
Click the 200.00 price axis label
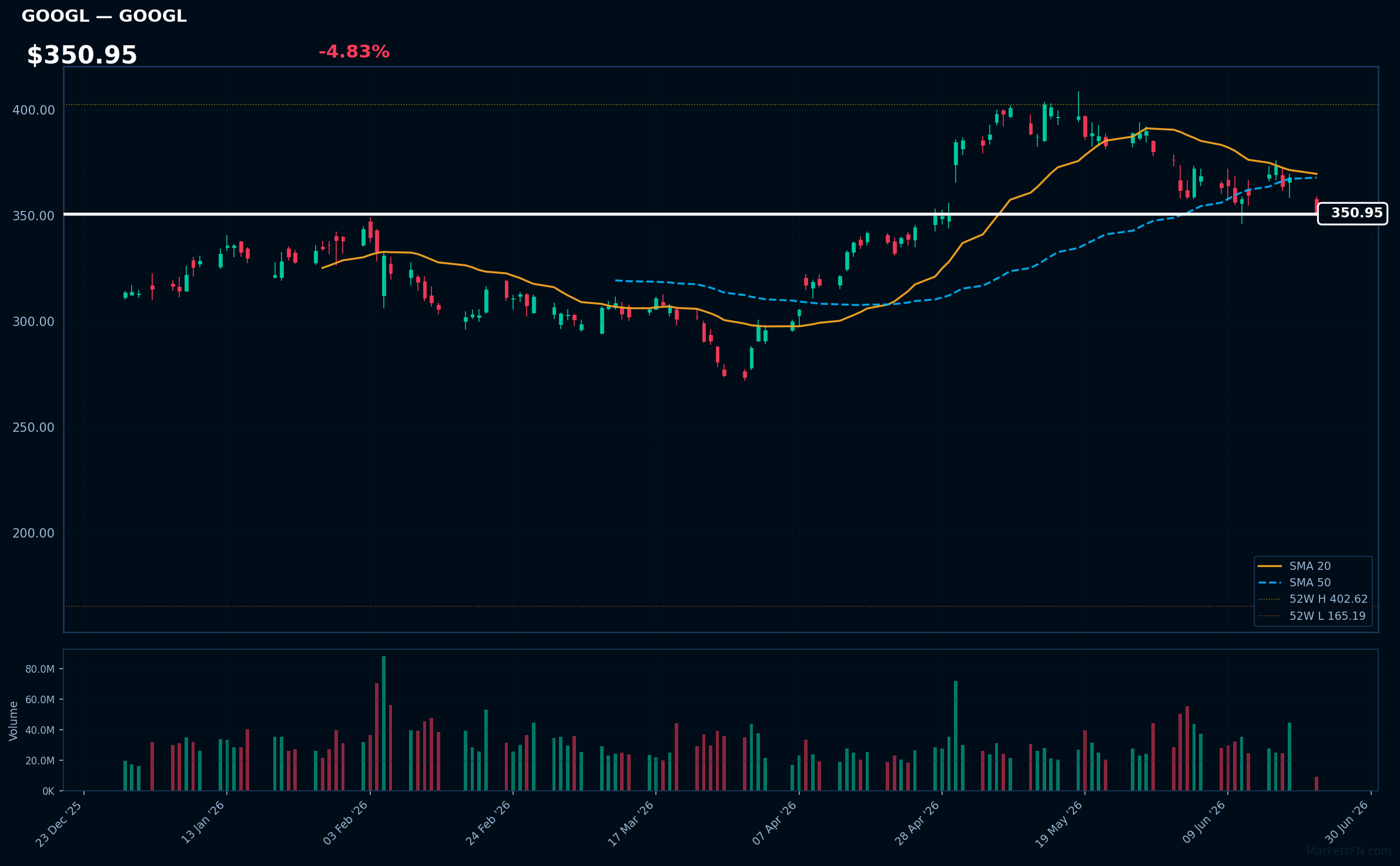(34, 533)
